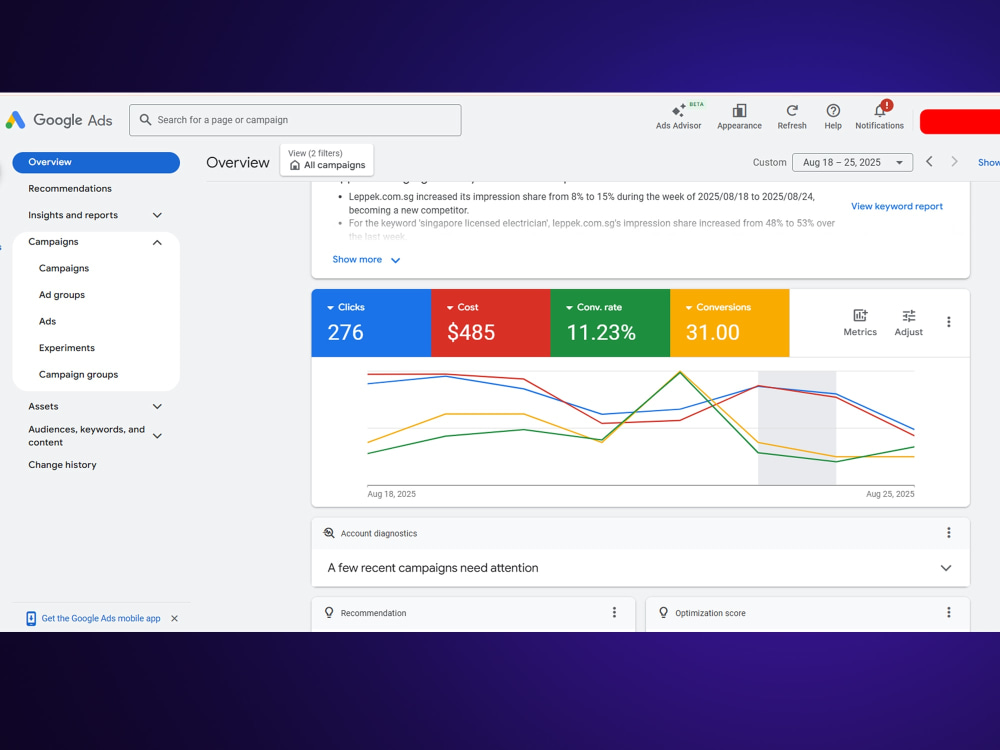Click the search magnifier icon
The image size is (1000, 750).
145,120
